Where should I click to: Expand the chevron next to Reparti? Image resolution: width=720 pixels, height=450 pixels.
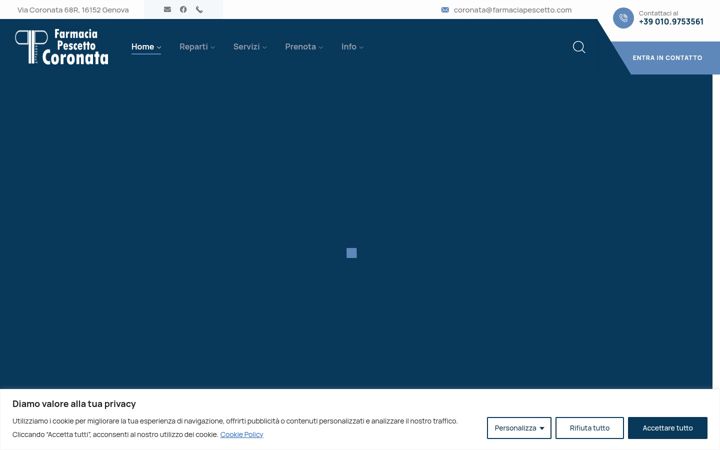point(212,47)
